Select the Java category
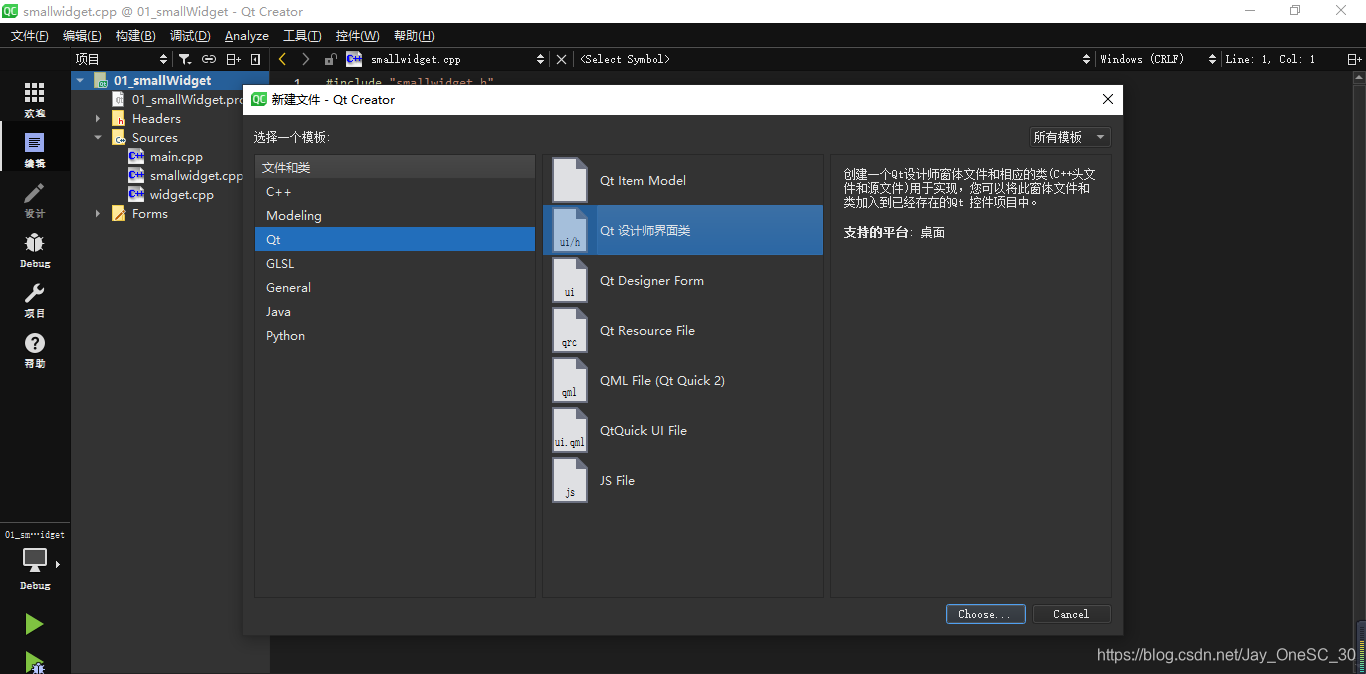The width and height of the screenshot is (1366, 674). [x=395, y=311]
